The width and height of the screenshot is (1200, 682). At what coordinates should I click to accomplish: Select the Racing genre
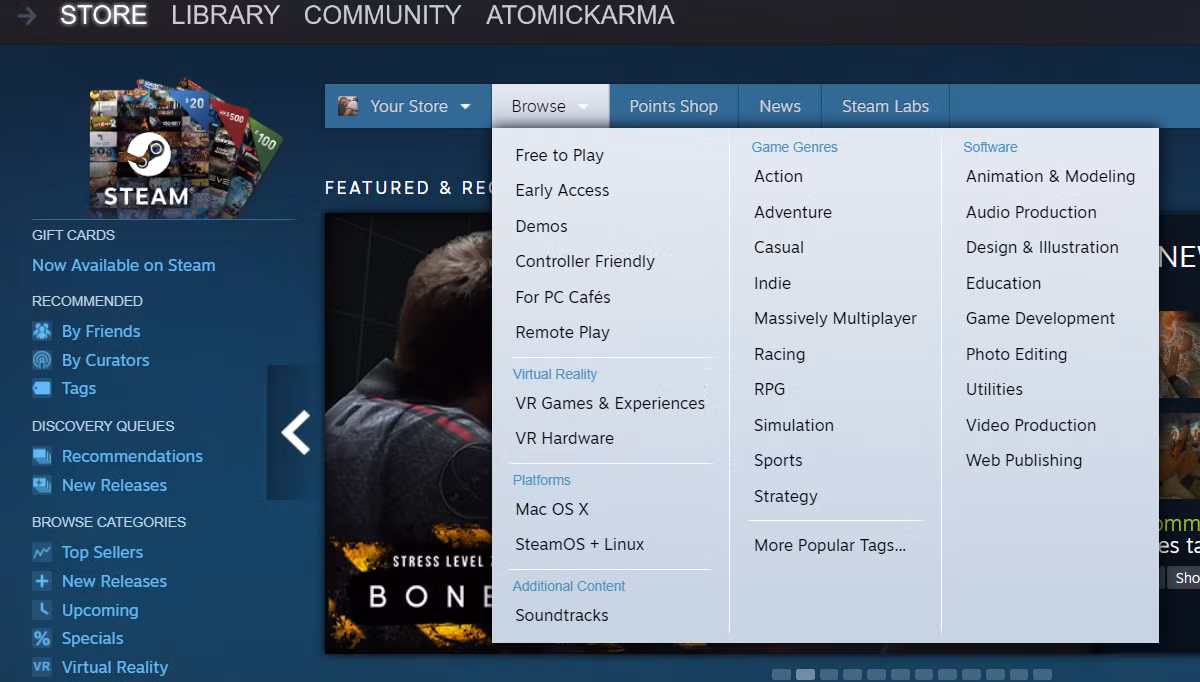[779, 354]
